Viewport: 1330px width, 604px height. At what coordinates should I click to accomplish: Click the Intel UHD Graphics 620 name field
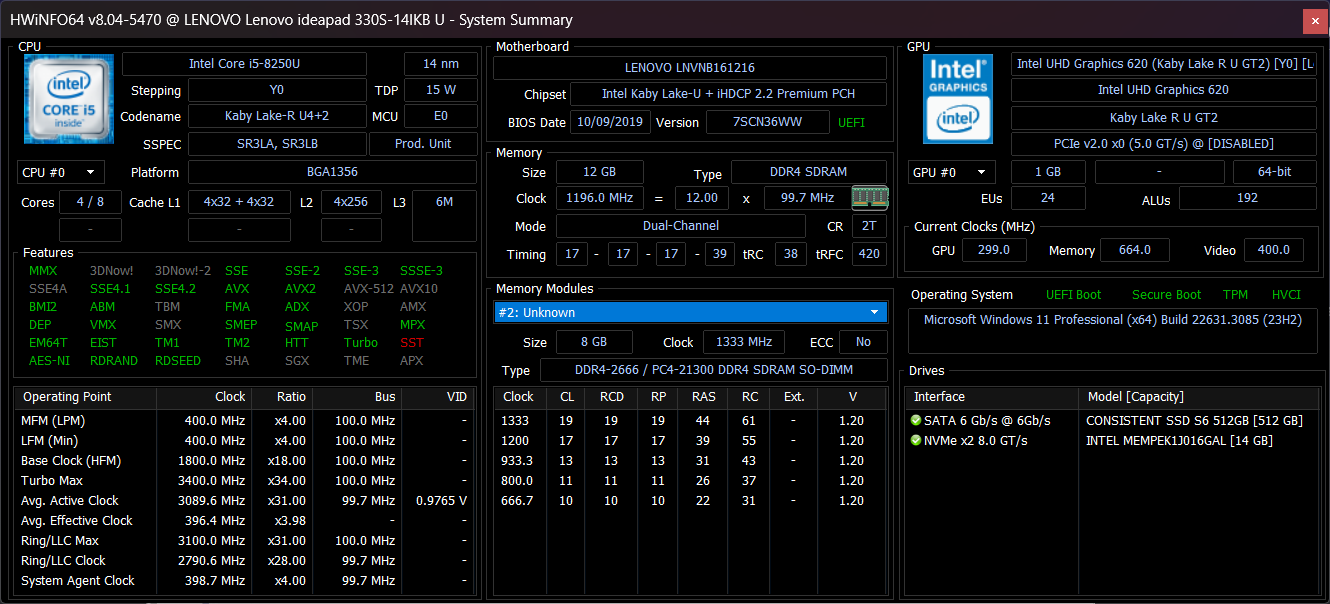1163,90
